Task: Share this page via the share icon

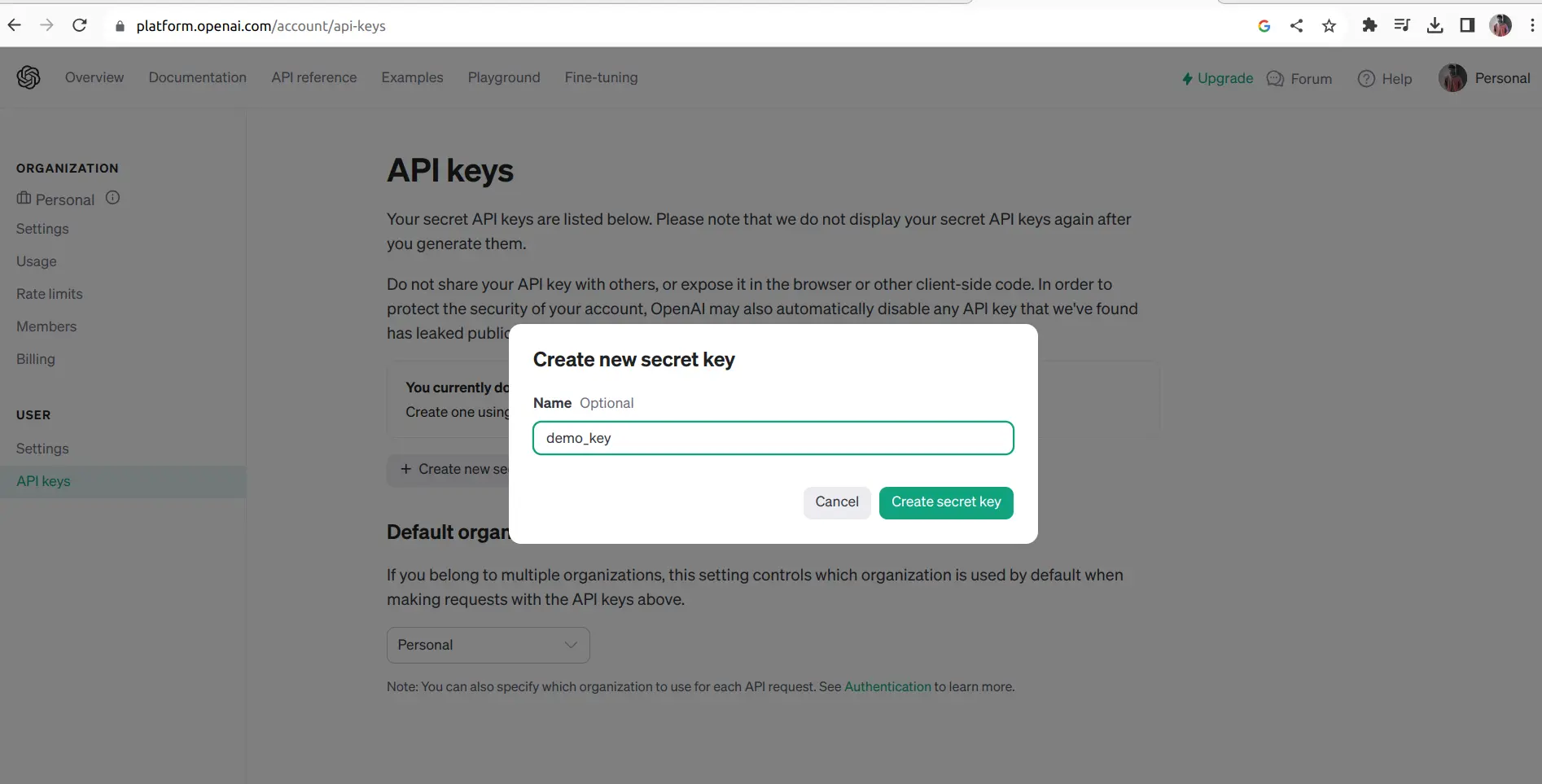Action: tap(1296, 26)
